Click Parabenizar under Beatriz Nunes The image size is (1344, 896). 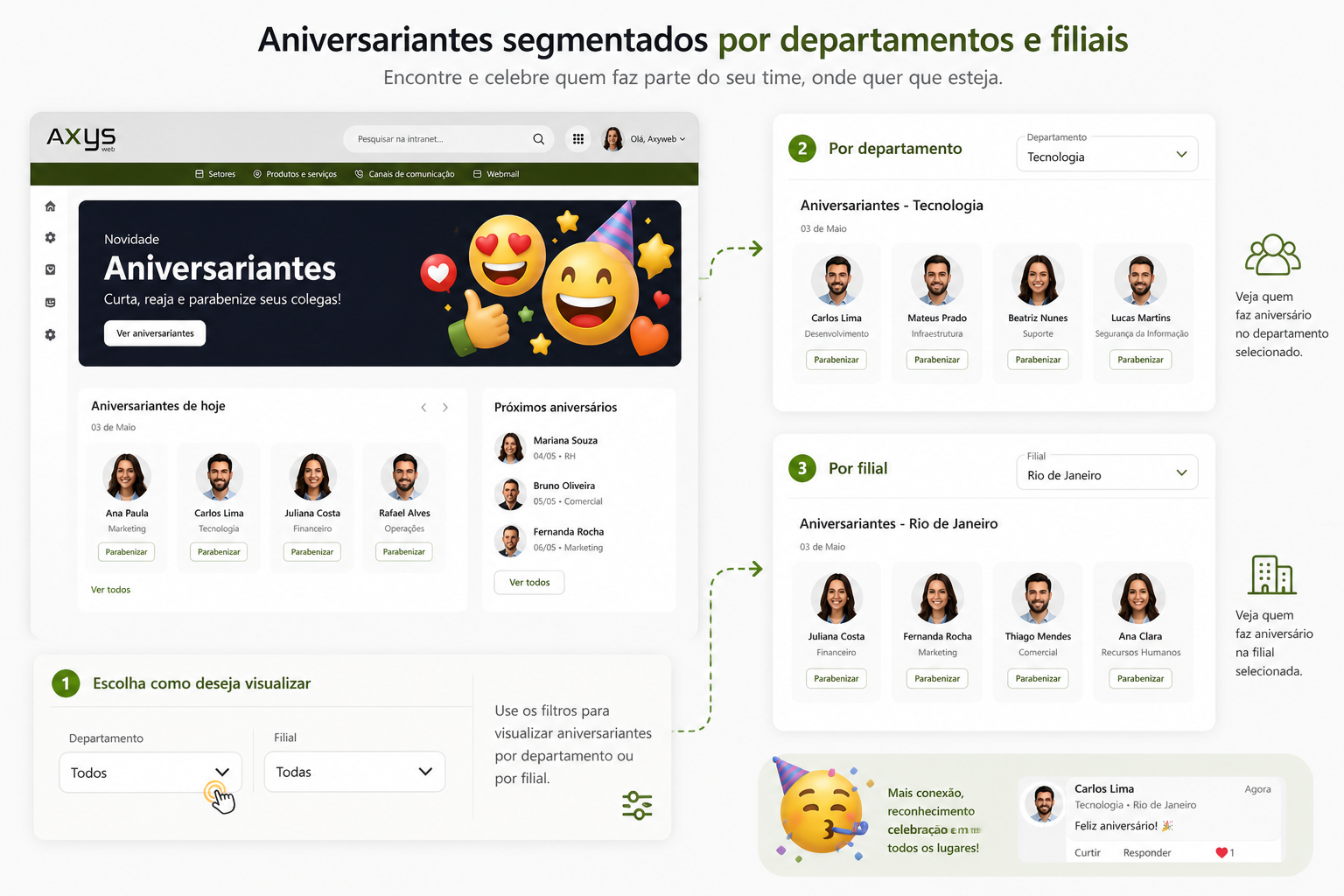(x=1038, y=360)
